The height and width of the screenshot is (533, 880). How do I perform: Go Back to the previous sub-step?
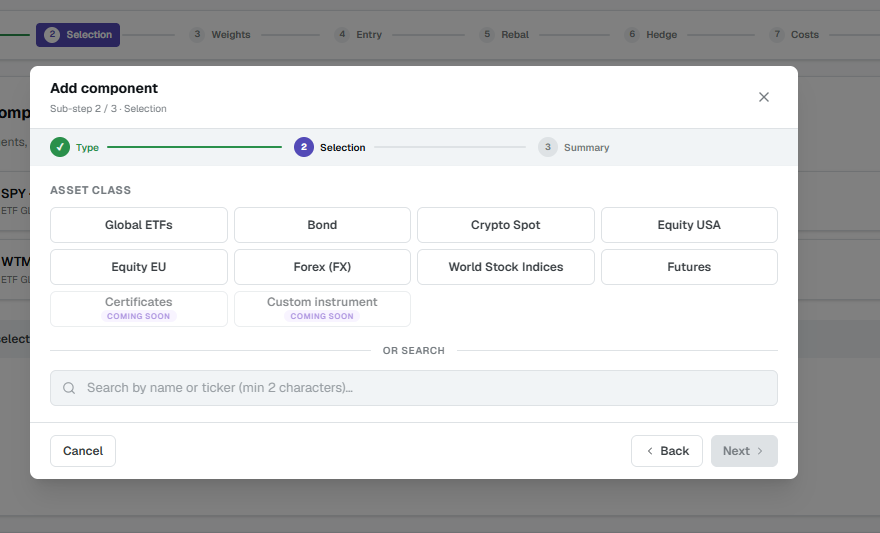pyautogui.click(x=667, y=451)
